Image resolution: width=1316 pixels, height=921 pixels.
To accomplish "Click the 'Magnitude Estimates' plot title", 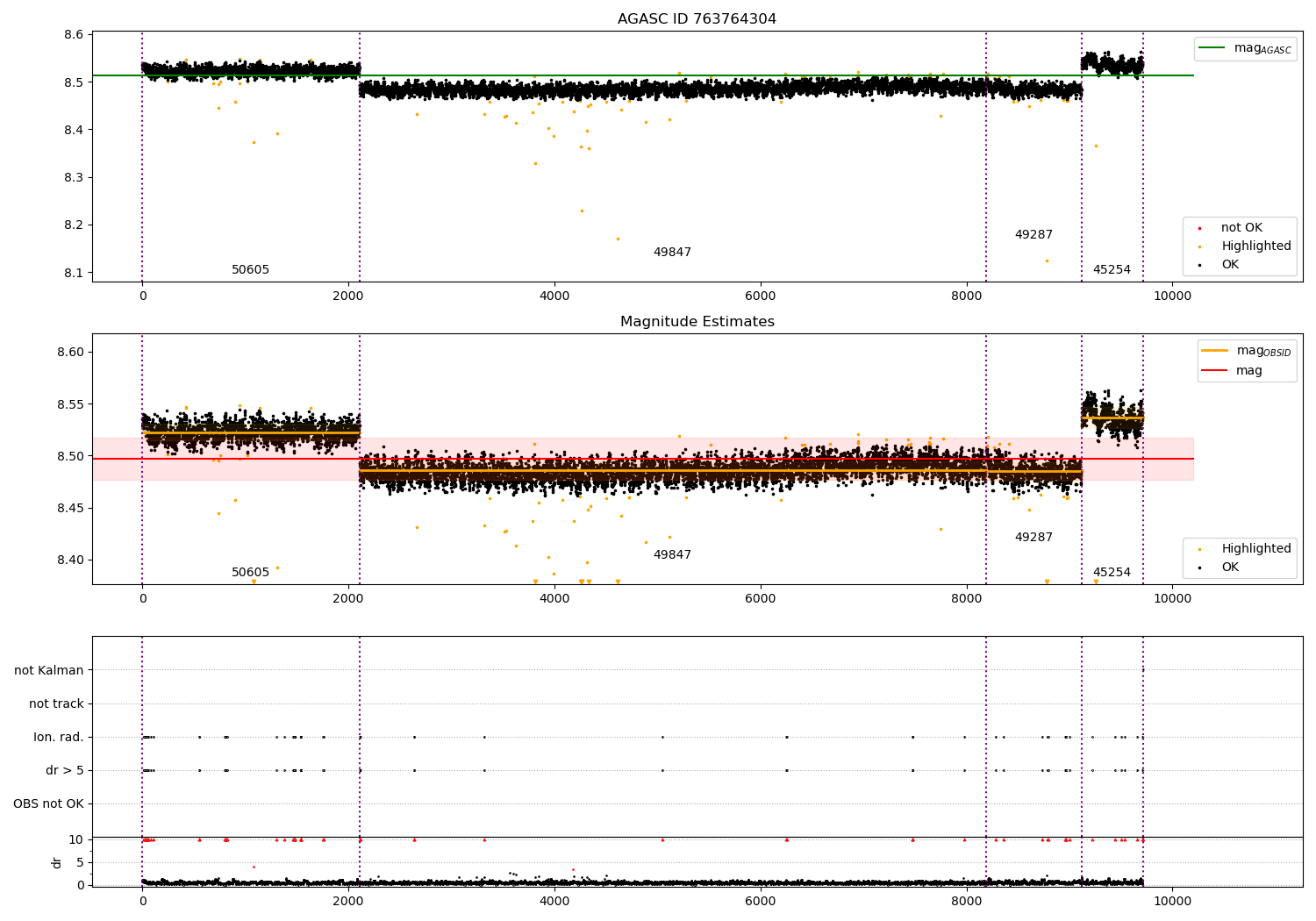I will [697, 322].
